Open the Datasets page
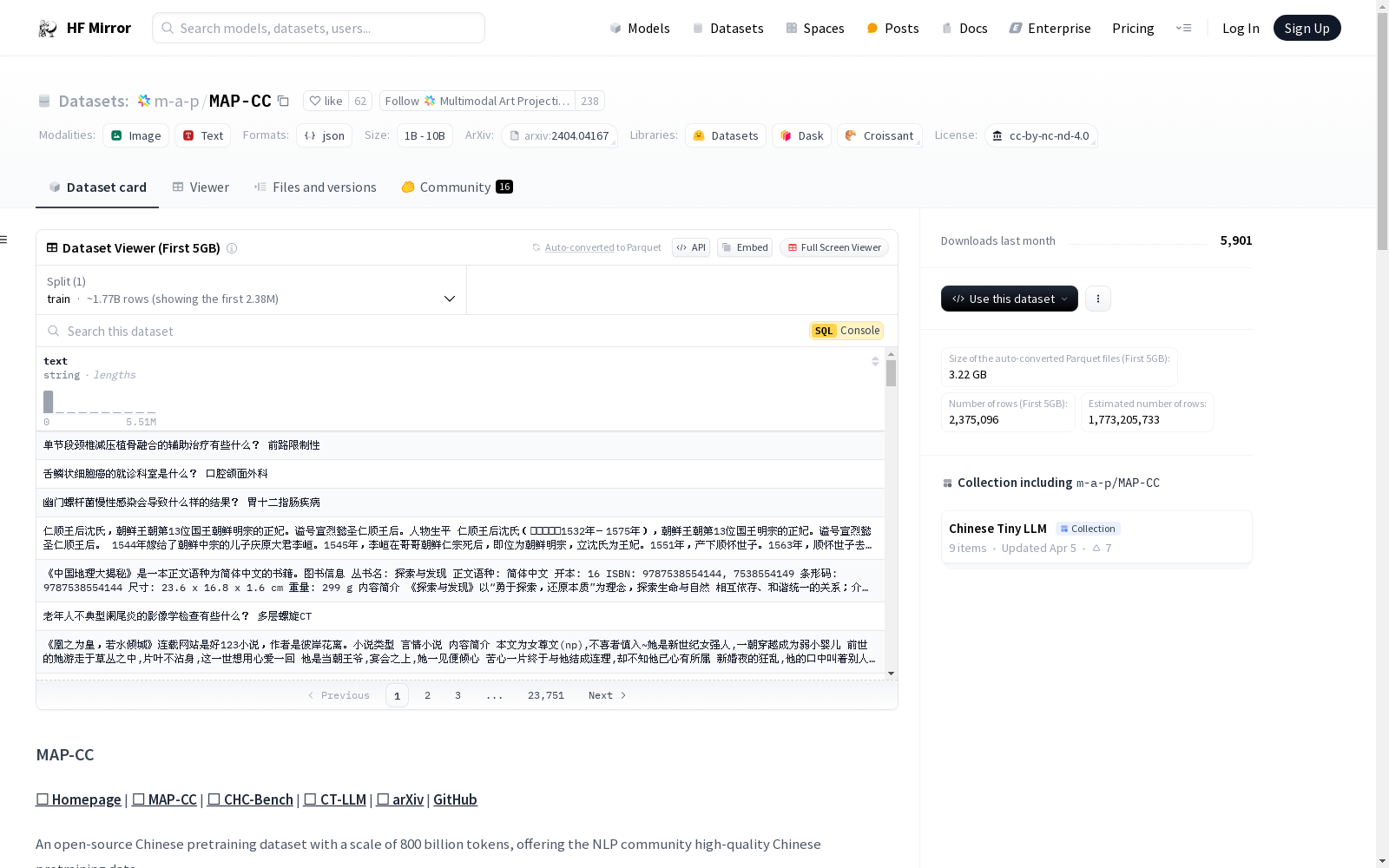 727,28
